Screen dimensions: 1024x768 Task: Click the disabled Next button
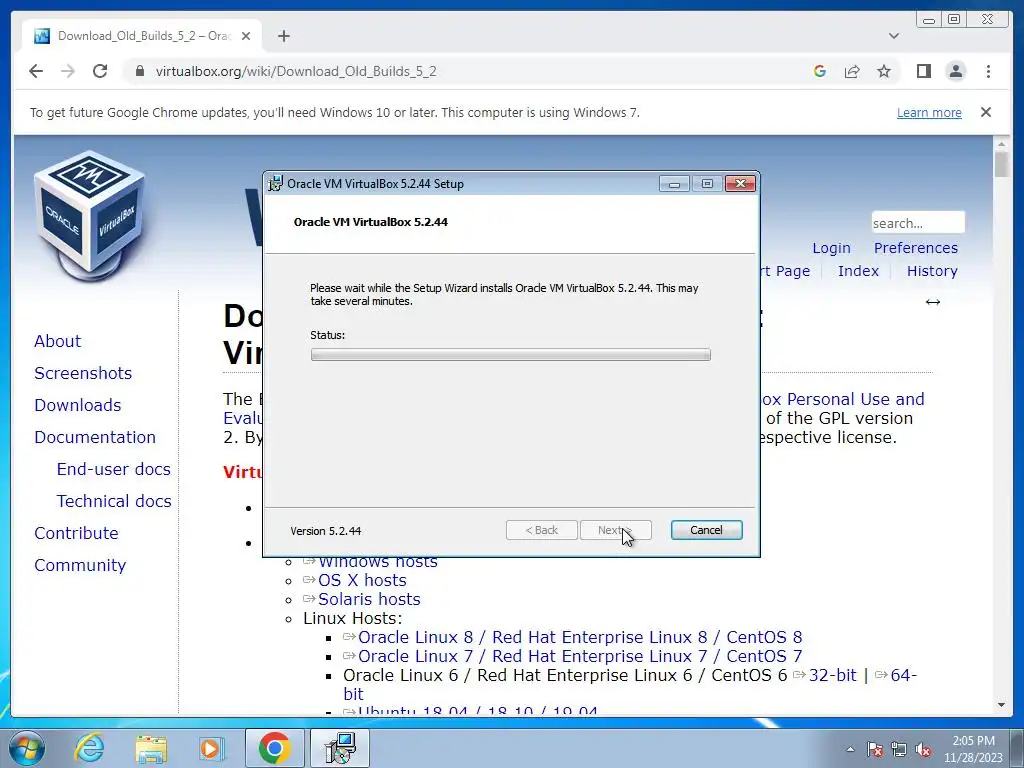pos(615,530)
